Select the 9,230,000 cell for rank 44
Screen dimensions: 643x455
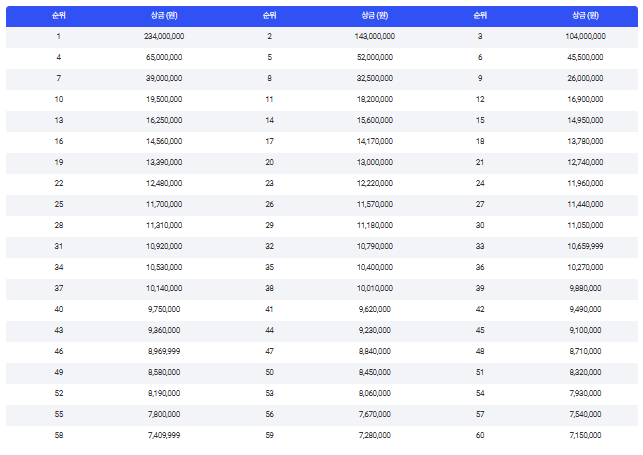pos(375,330)
